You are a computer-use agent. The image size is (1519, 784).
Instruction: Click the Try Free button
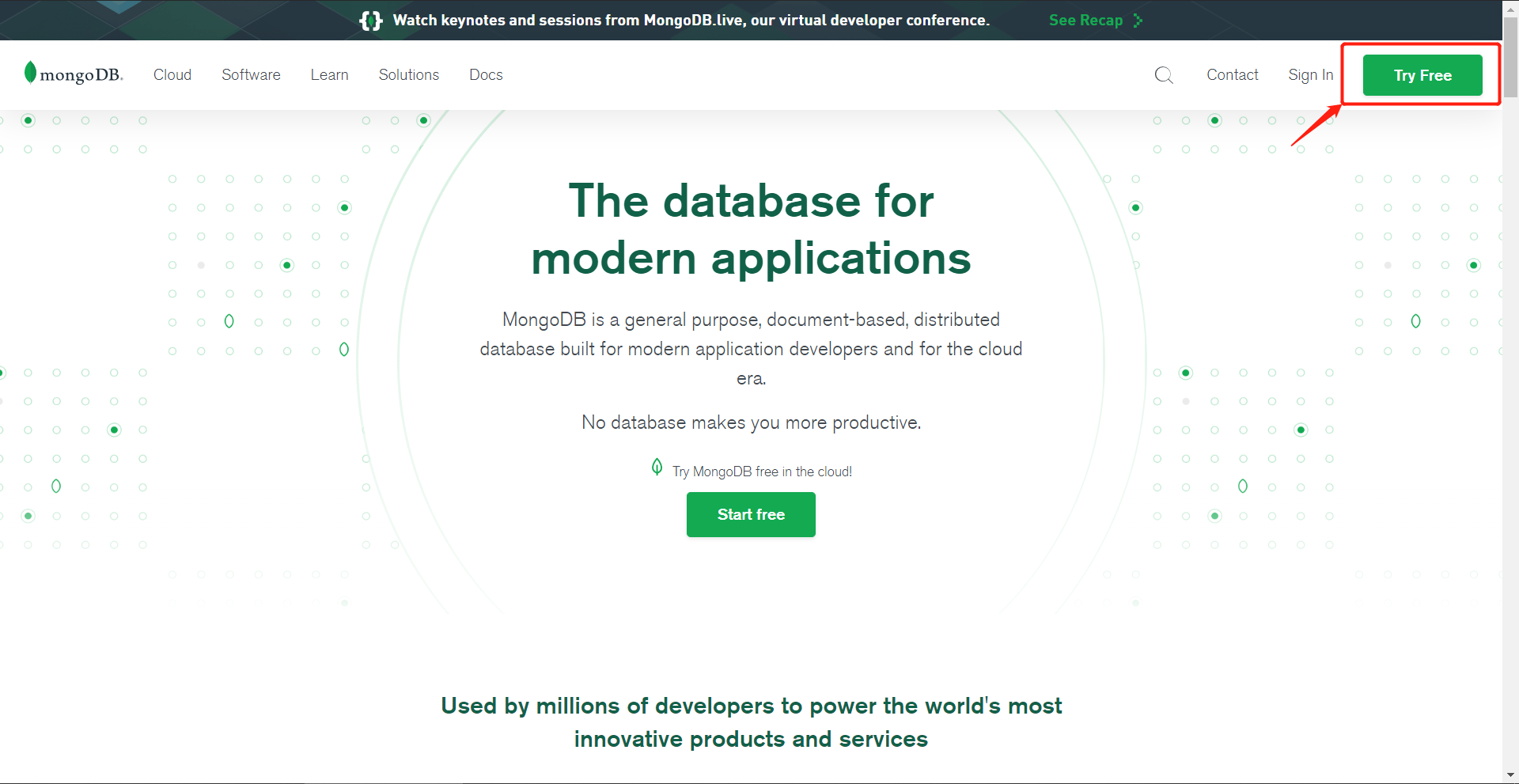[x=1422, y=75]
